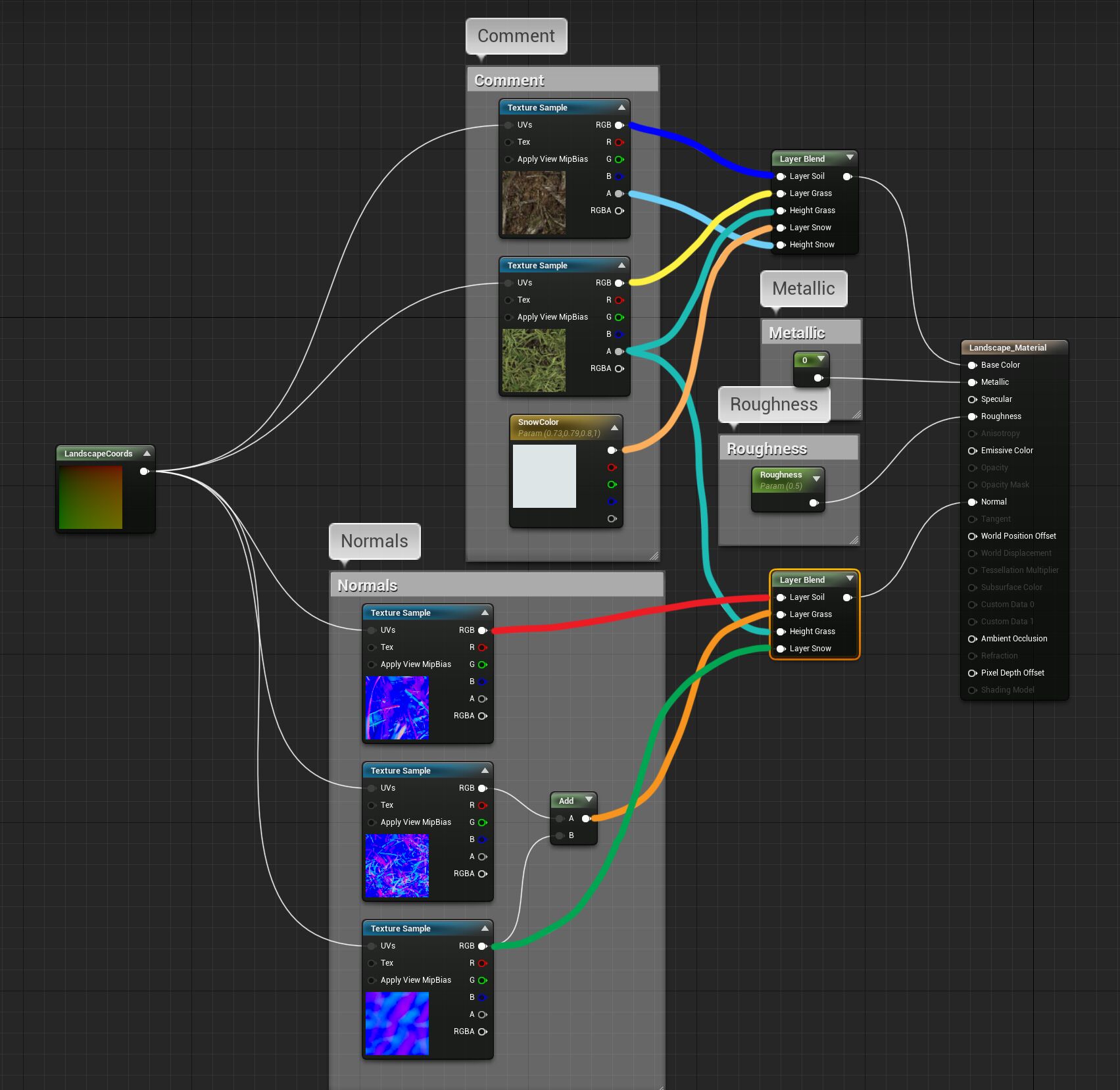Collapse the LandscapeCoords node with its arrow
The image size is (1120, 1090).
pos(147,453)
